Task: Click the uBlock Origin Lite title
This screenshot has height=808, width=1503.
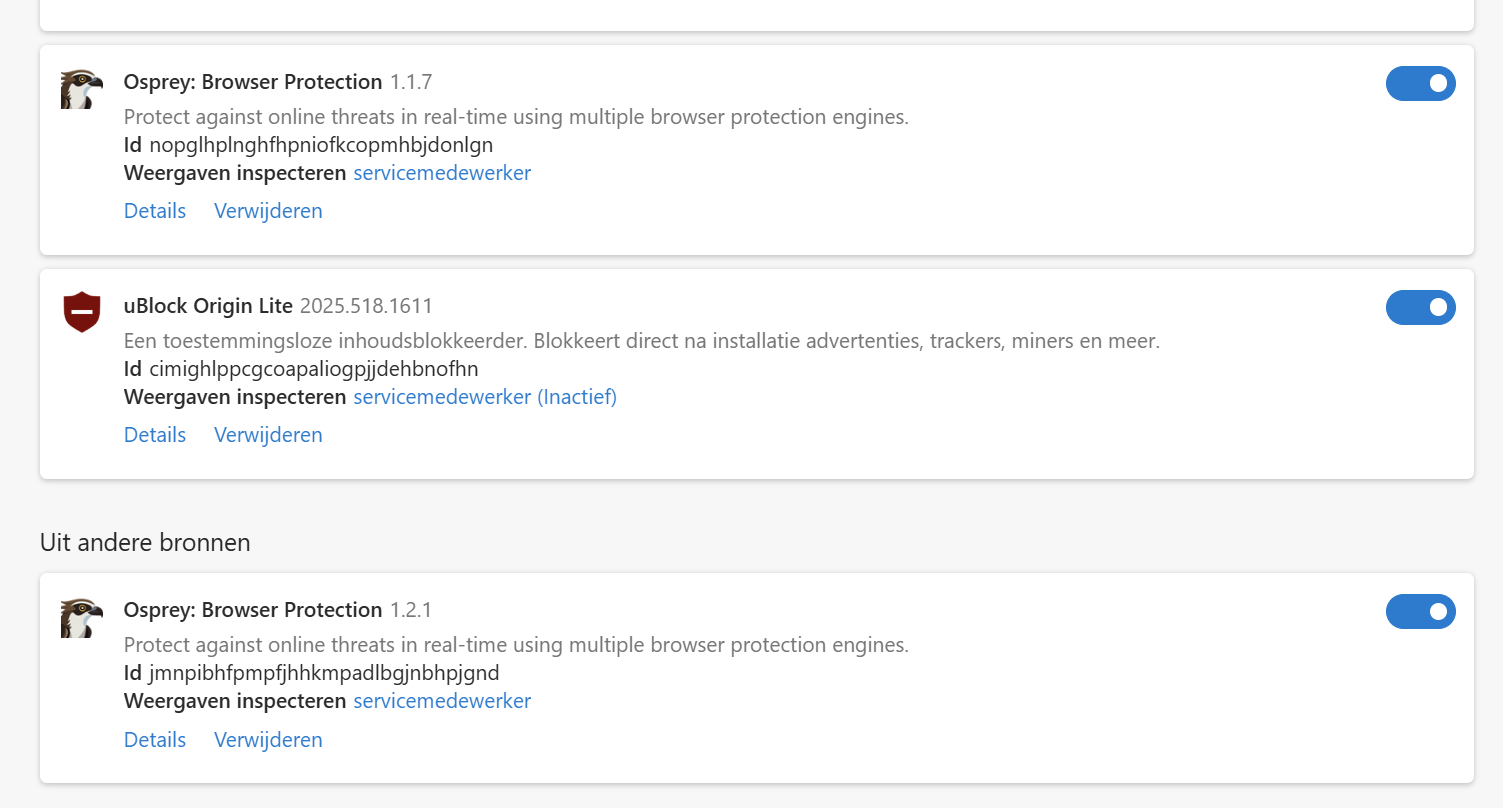Action: (x=208, y=306)
